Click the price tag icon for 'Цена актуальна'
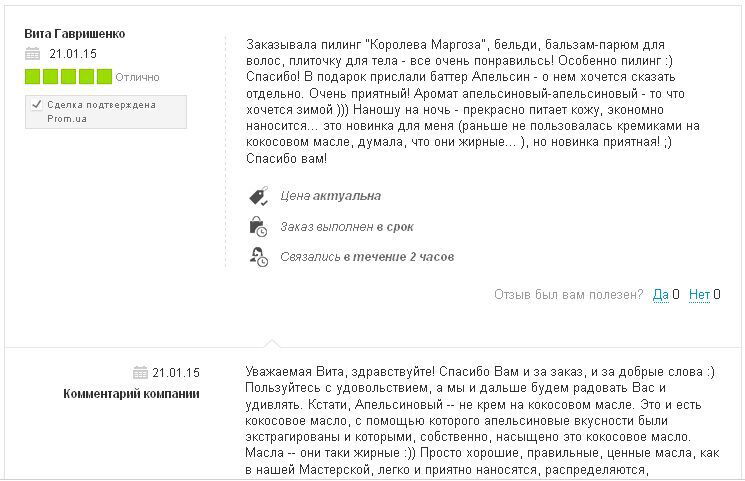 click(x=258, y=196)
